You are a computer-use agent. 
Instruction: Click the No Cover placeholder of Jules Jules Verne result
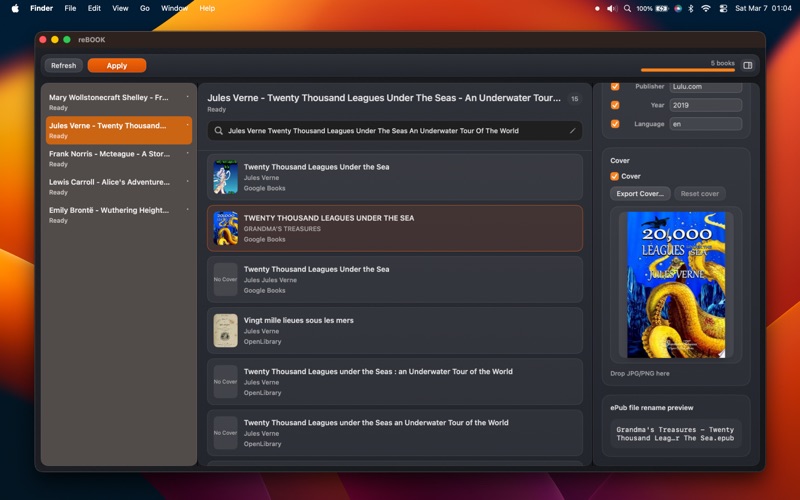226,279
